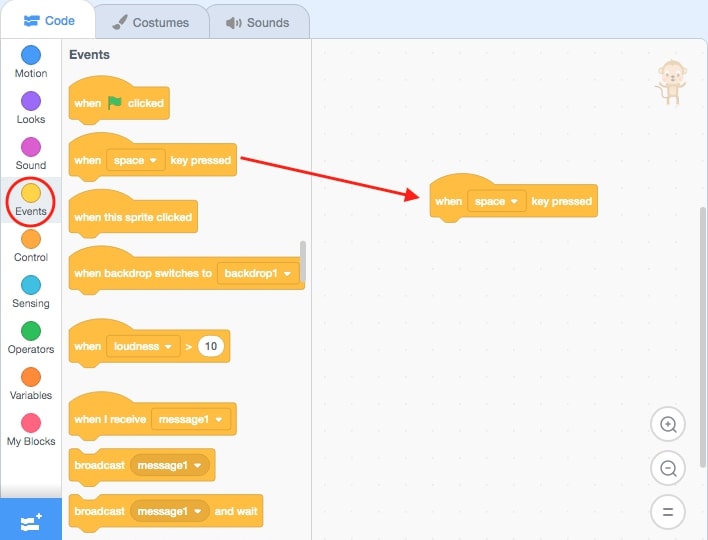708x540 pixels.
Task: Zoom out the workspace
Action: click(668, 468)
